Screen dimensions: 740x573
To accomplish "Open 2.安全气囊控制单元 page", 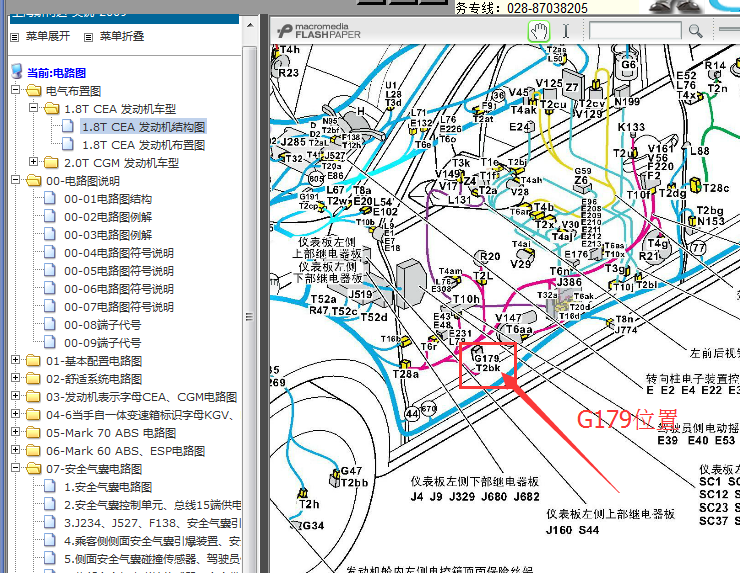I will pyautogui.click(x=152, y=505).
